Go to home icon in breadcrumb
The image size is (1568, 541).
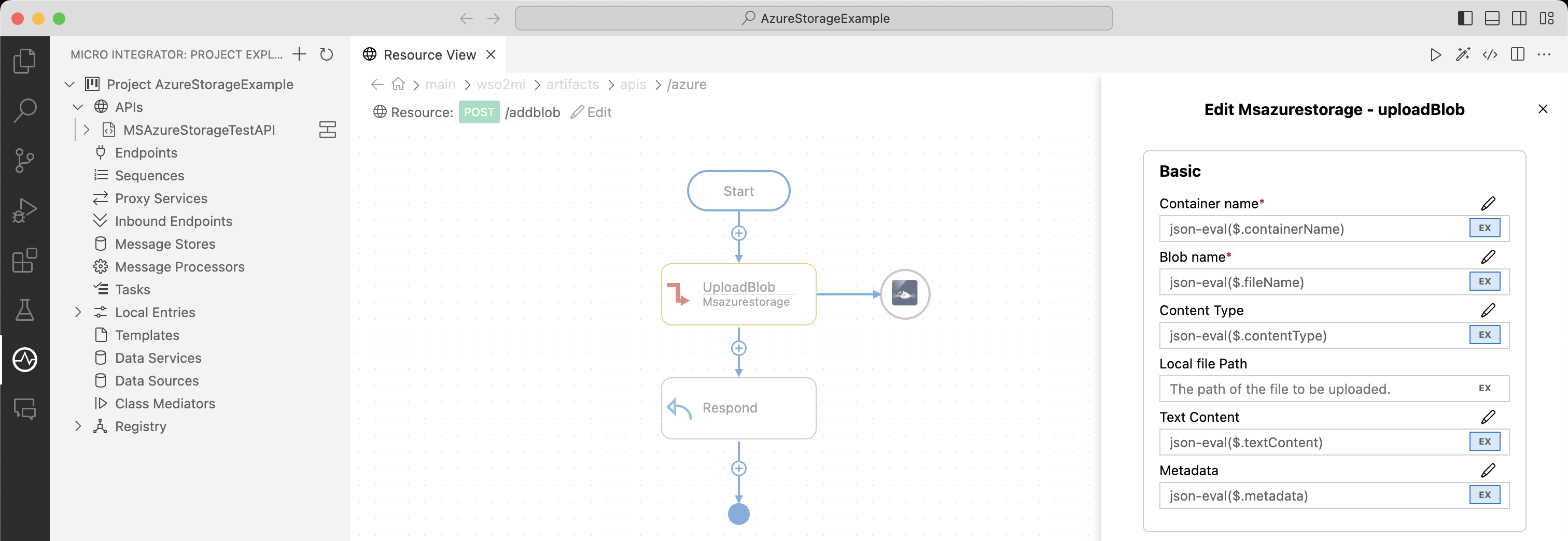[x=398, y=84]
